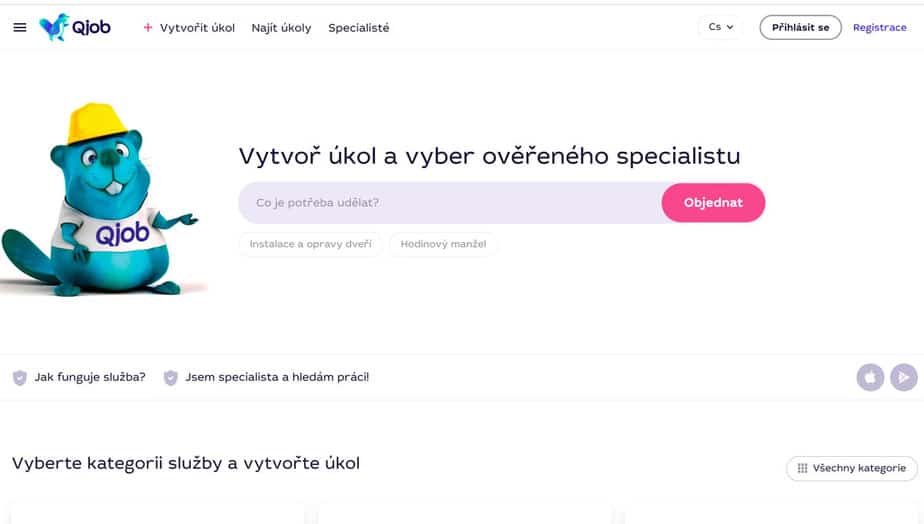Click grid icon in Všechny kategorie
The image size is (924, 524).
point(802,468)
